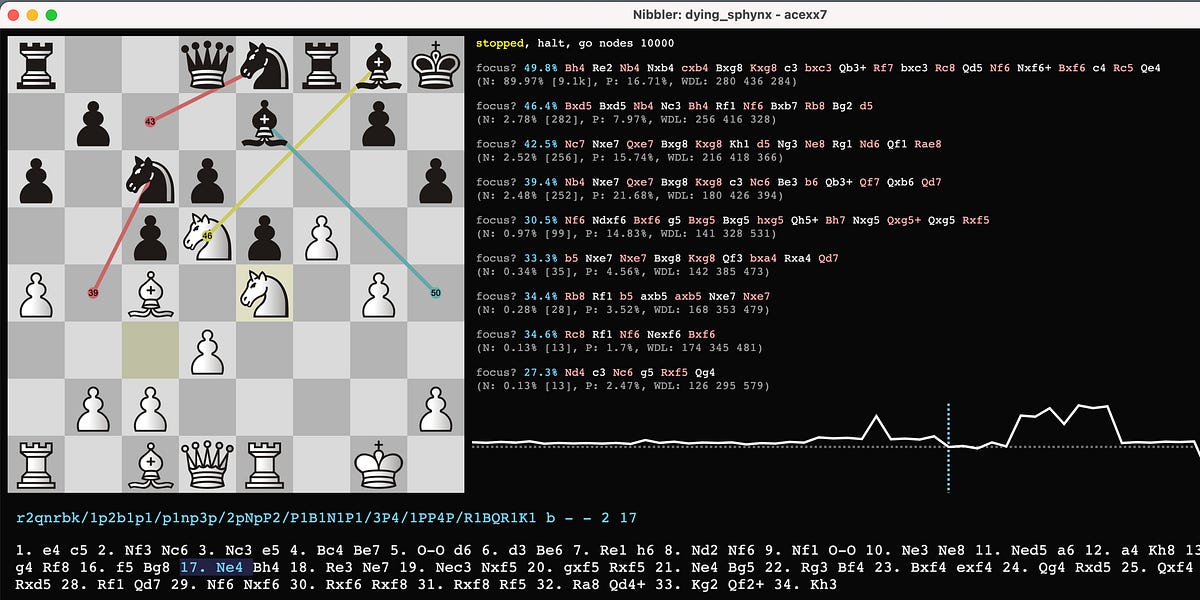Select the white rook on a1
Image resolution: width=1200 pixels, height=600 pixels.
pyautogui.click(x=37, y=462)
